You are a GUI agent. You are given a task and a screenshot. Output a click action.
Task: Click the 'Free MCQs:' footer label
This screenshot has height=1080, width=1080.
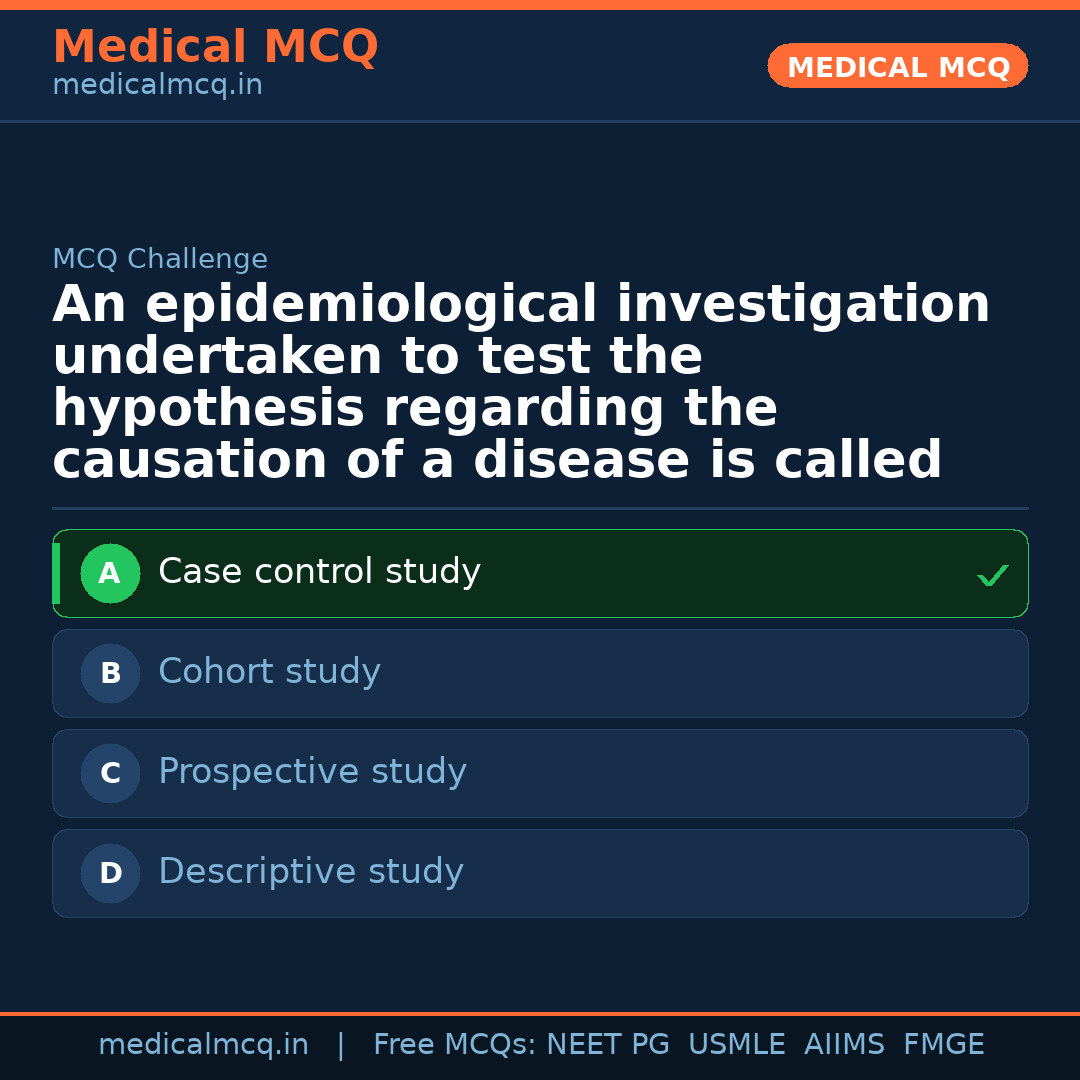(x=454, y=1045)
